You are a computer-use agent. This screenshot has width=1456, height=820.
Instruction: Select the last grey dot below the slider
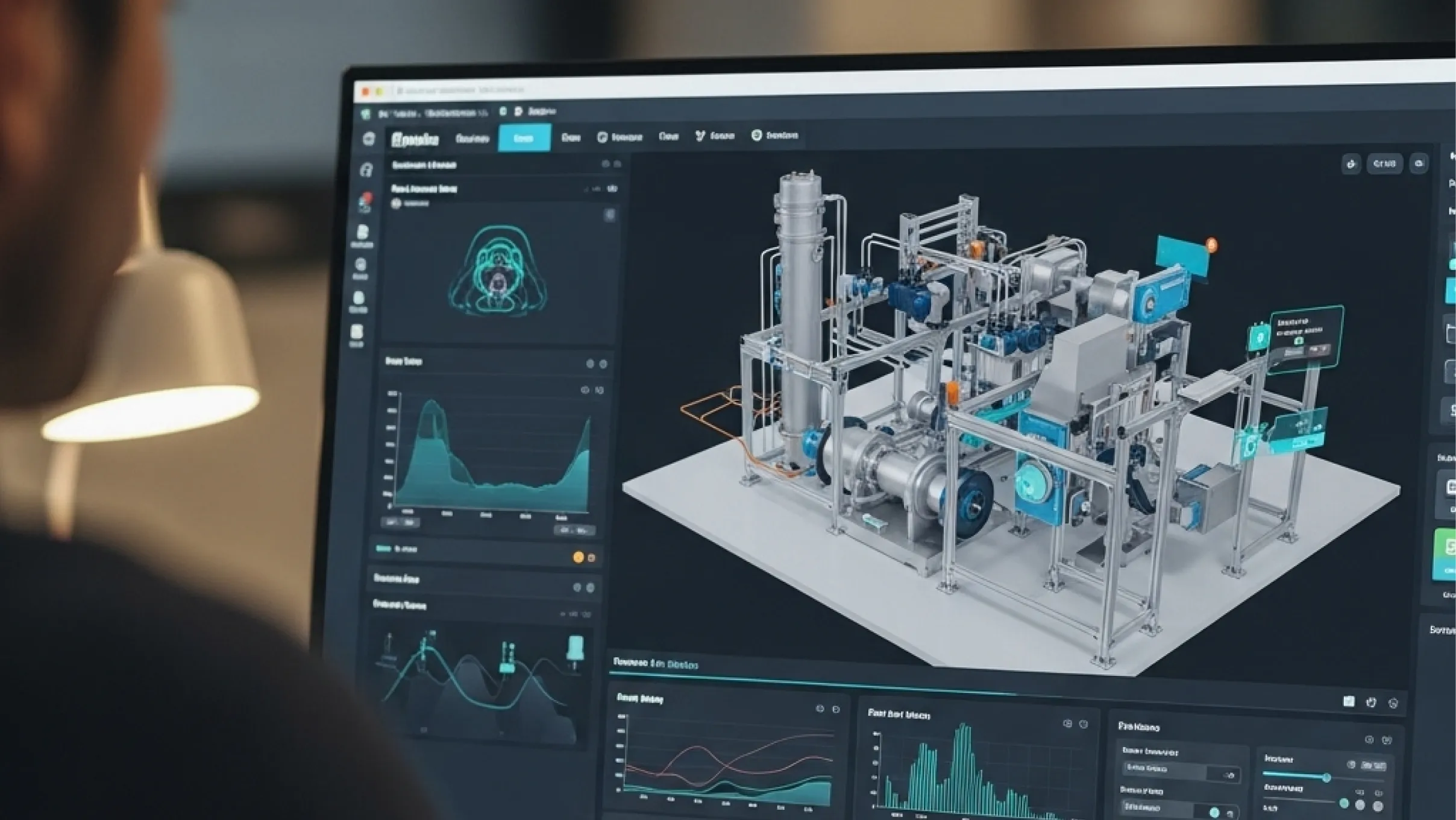[1378, 806]
